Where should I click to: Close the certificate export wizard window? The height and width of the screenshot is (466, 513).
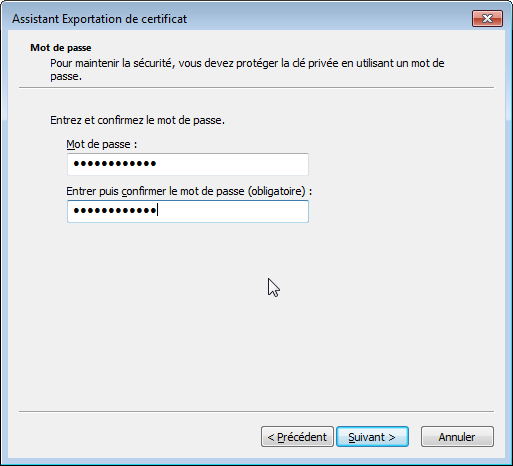tap(487, 19)
